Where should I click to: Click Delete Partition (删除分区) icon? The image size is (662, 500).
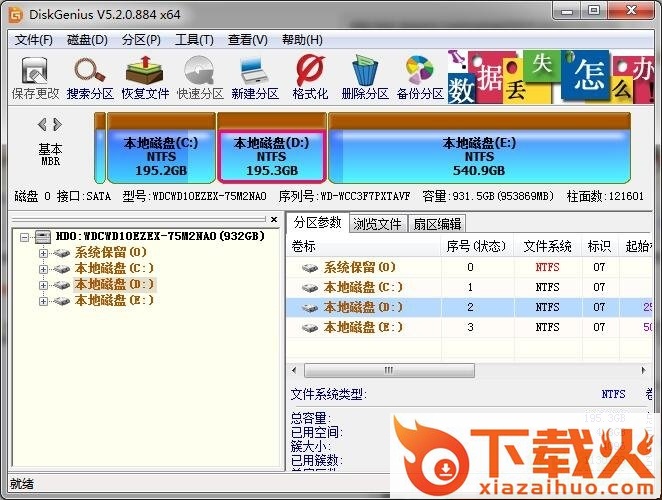[365, 78]
